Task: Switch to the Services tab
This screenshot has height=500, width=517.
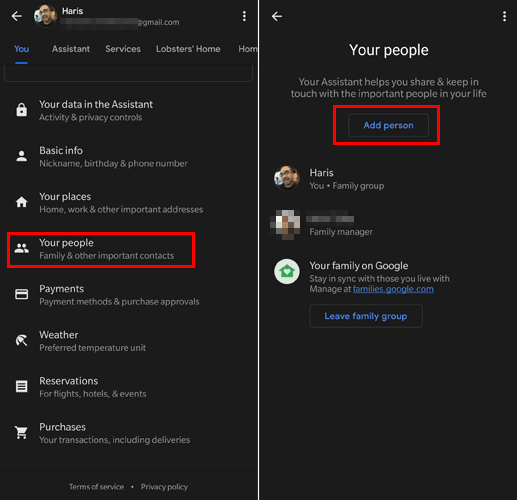Action: pos(123,49)
